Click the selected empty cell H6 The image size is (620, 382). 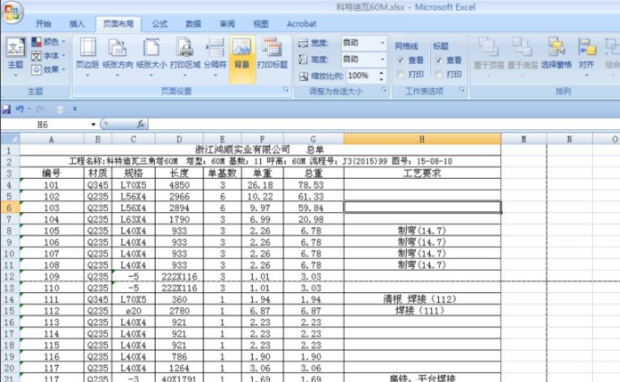coord(422,208)
